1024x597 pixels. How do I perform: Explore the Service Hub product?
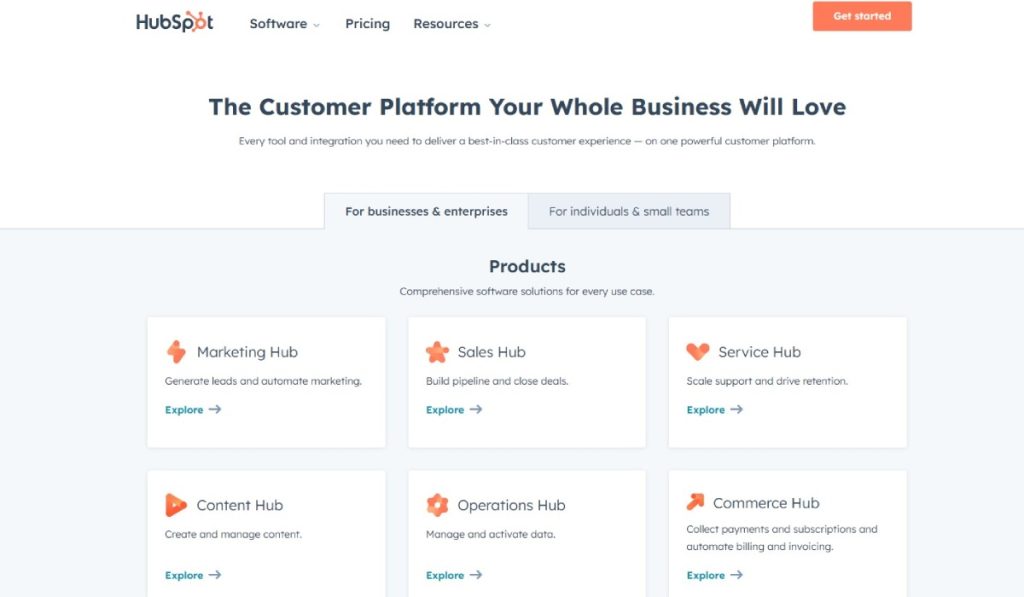[706, 410]
